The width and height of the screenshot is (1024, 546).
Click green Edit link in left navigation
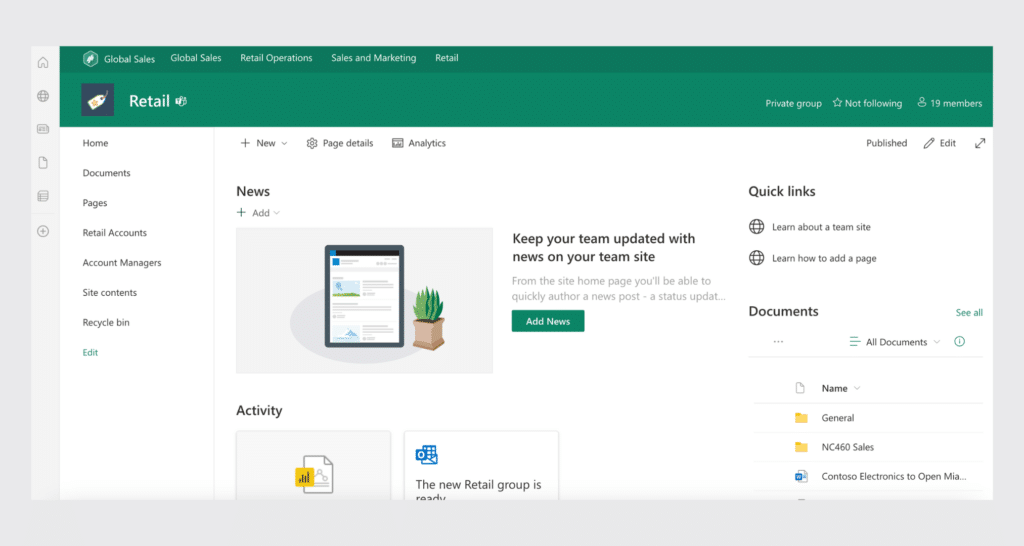pyautogui.click(x=90, y=353)
